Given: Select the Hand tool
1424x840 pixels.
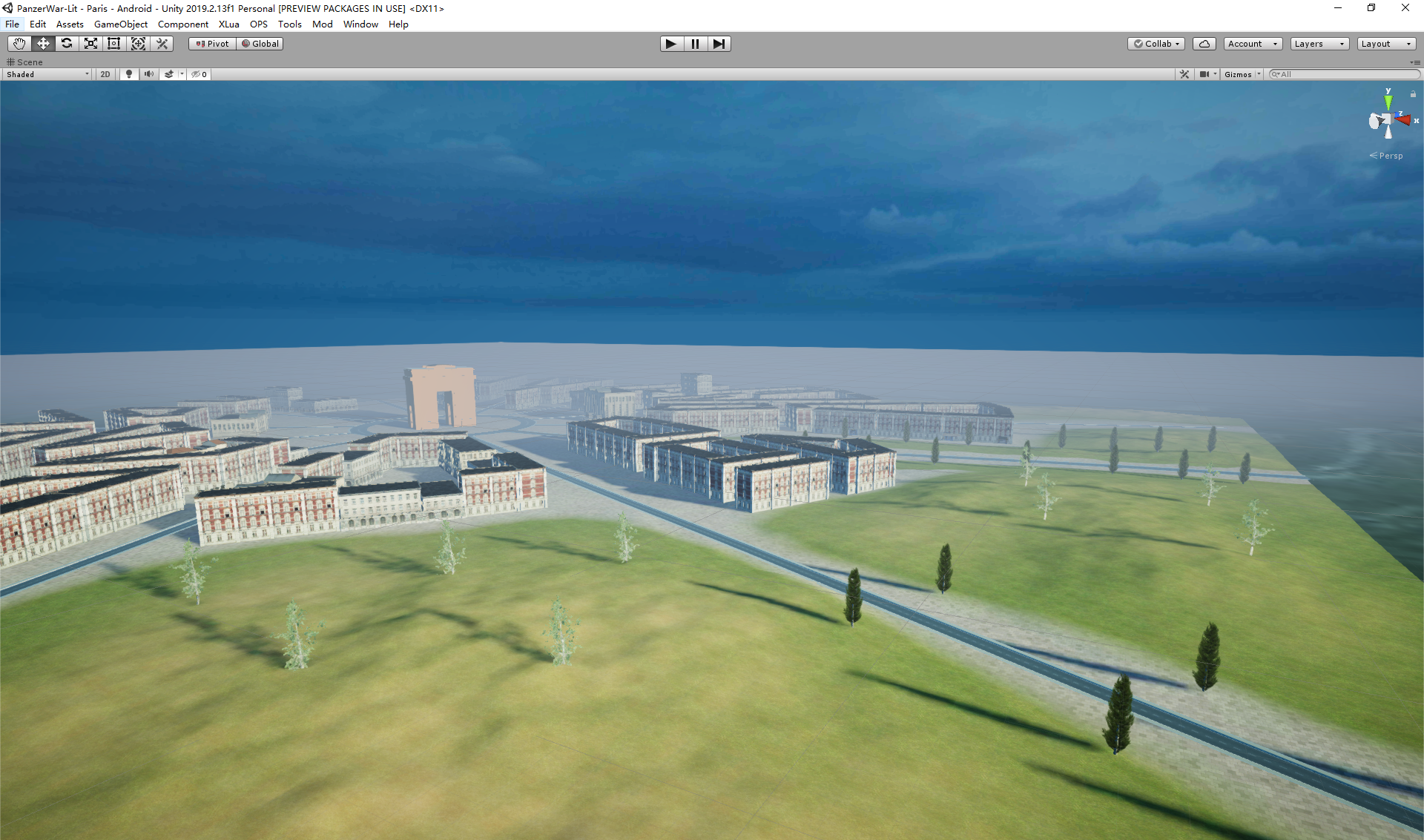Looking at the screenshot, I should pos(19,44).
